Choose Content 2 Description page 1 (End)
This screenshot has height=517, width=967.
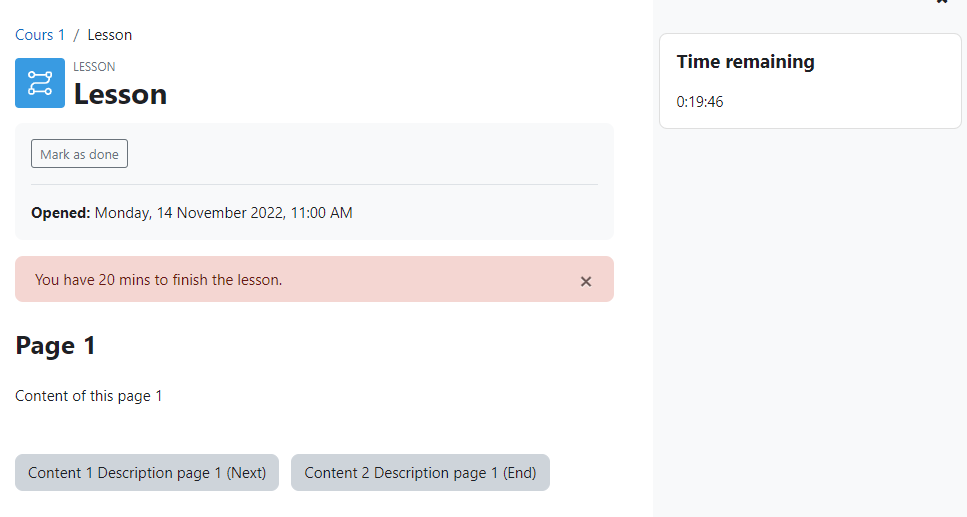pyautogui.click(x=421, y=473)
